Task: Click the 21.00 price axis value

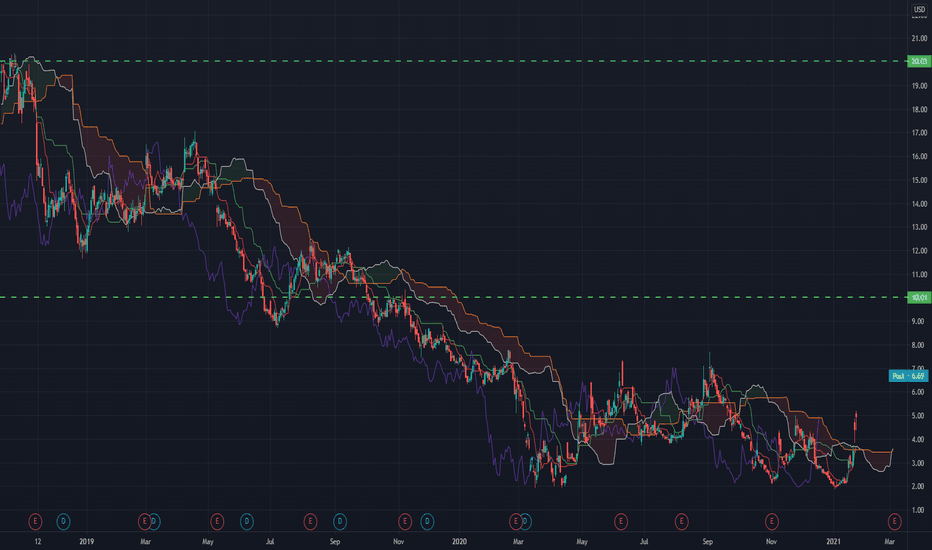Action: pyautogui.click(x=919, y=38)
